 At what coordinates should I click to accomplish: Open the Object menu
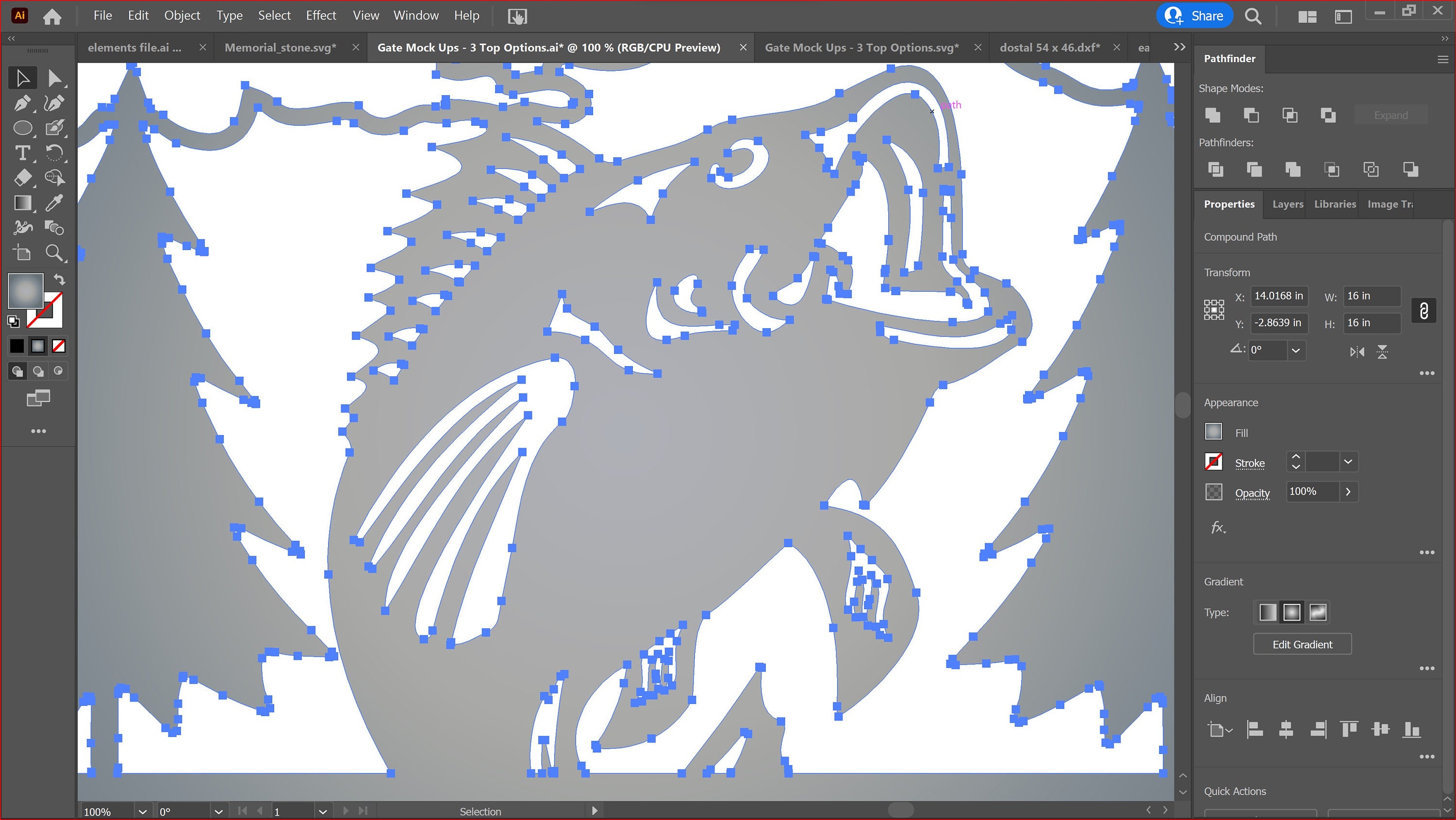pos(182,15)
